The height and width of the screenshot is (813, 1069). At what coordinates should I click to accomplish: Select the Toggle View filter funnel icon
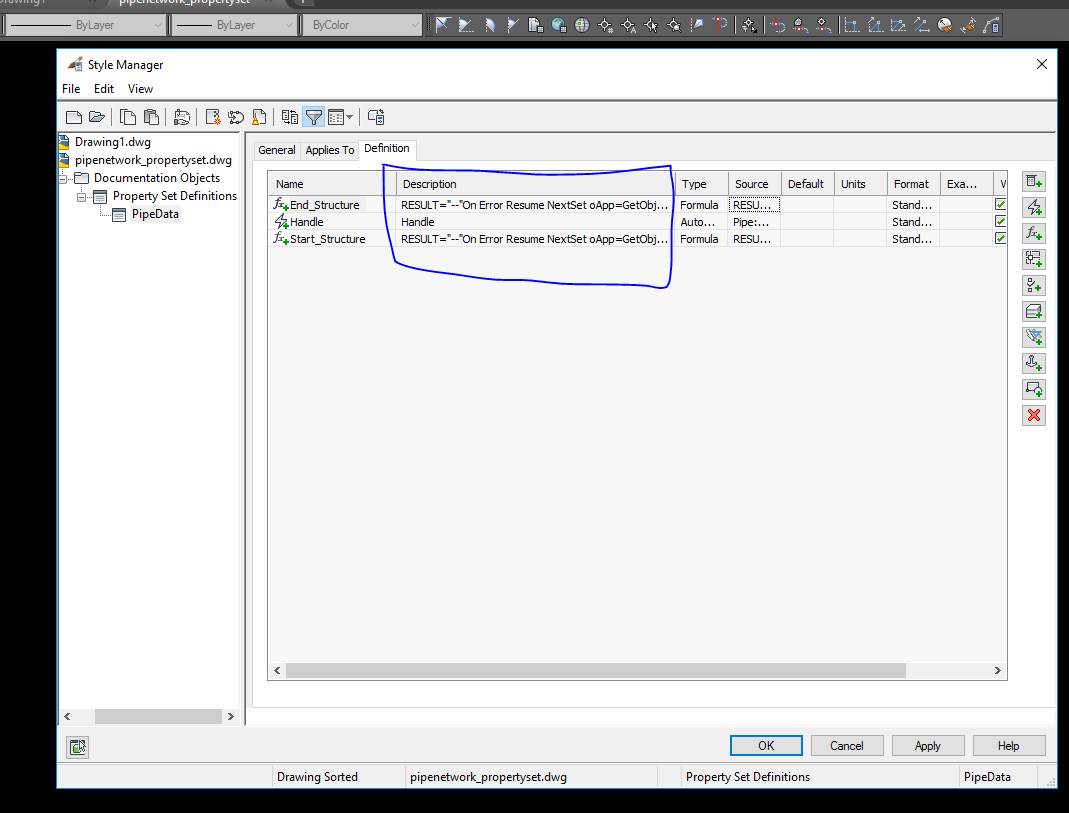(313, 117)
